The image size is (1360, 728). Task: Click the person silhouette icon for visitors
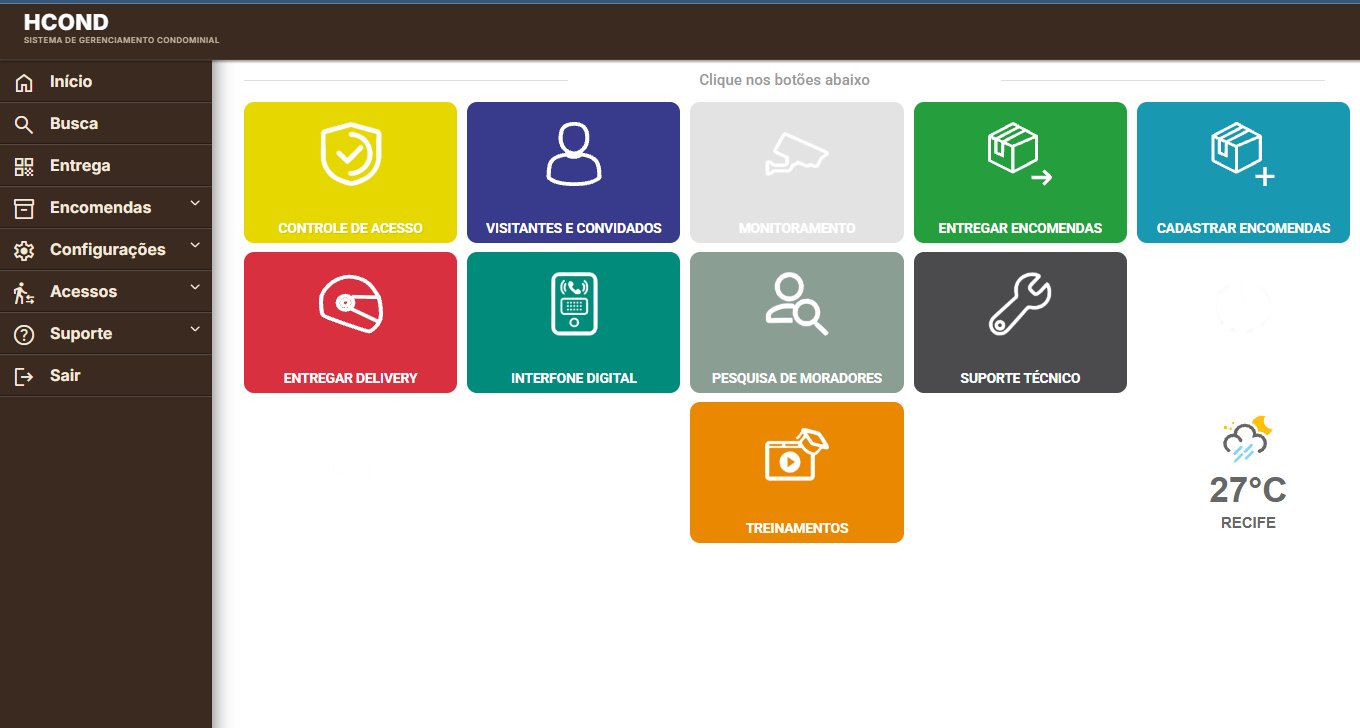pos(574,153)
